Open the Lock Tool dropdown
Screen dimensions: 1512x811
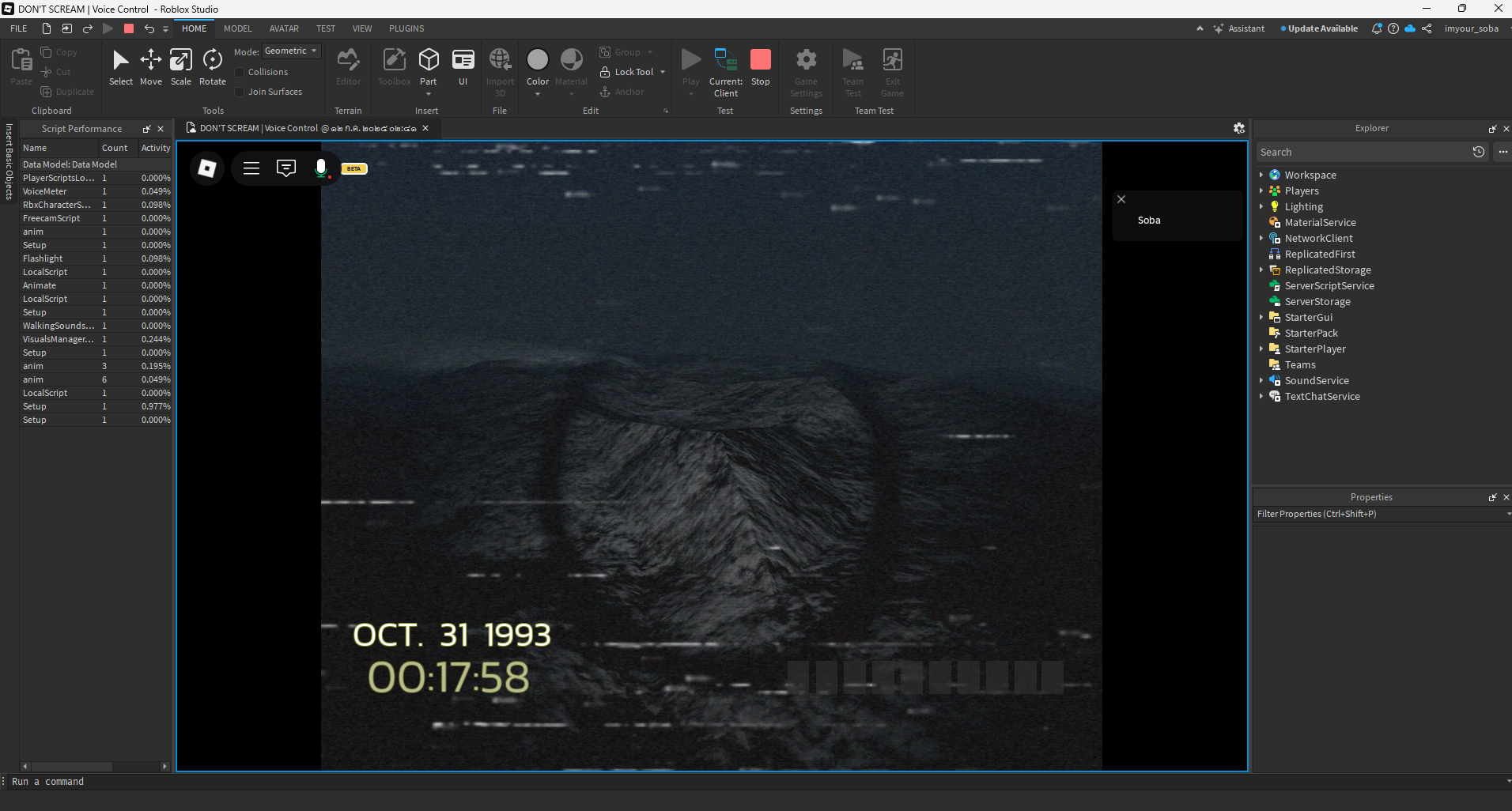(x=663, y=72)
